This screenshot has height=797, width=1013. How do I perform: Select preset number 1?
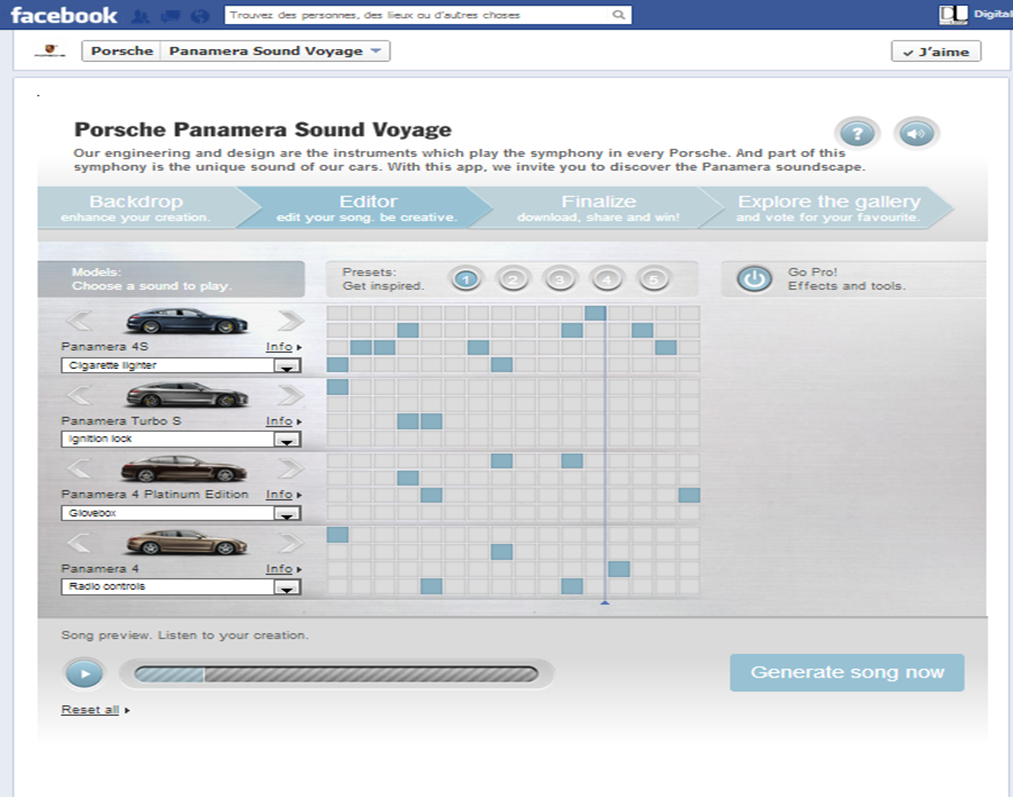tap(465, 279)
